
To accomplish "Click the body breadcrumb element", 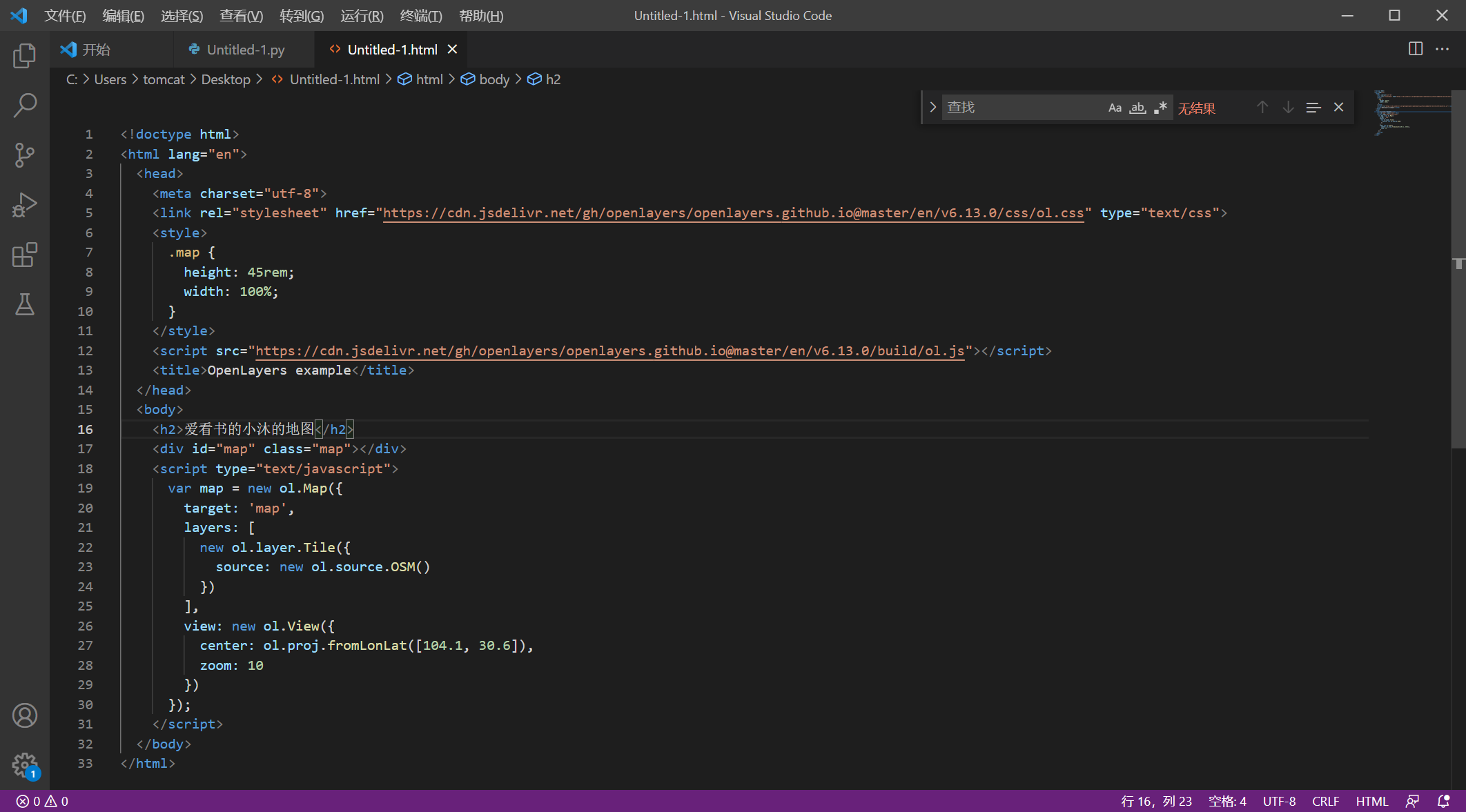I will (x=485, y=79).
